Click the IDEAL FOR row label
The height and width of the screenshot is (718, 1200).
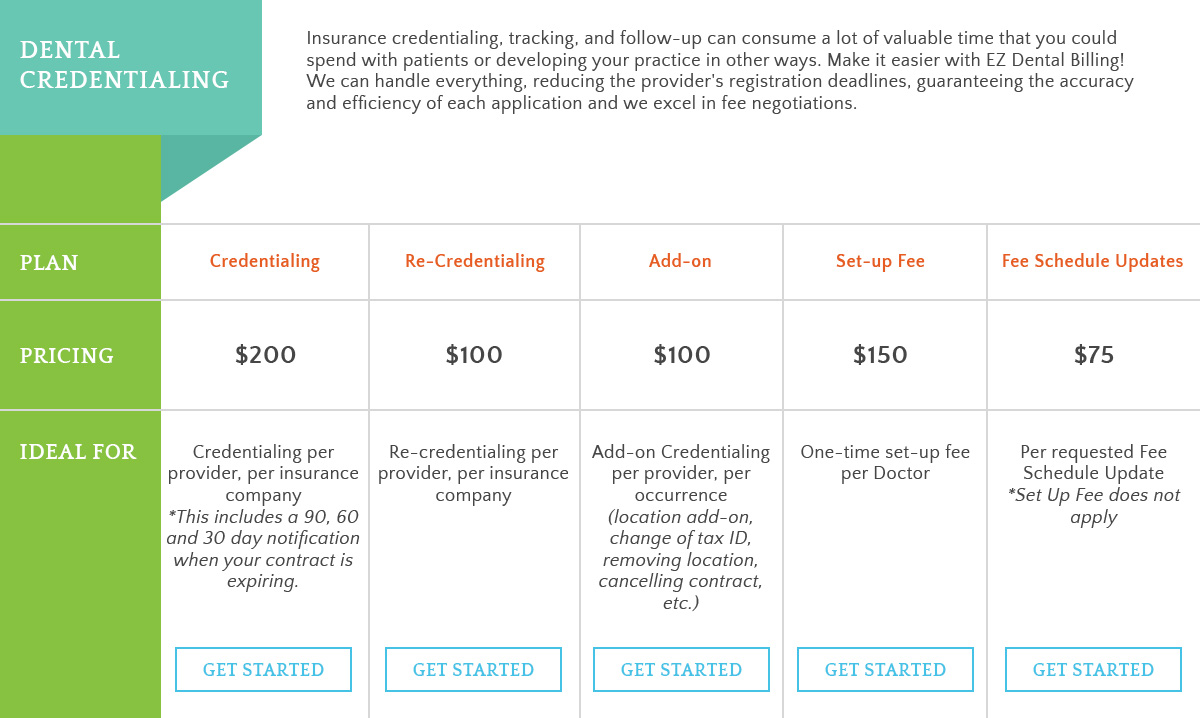tap(78, 452)
